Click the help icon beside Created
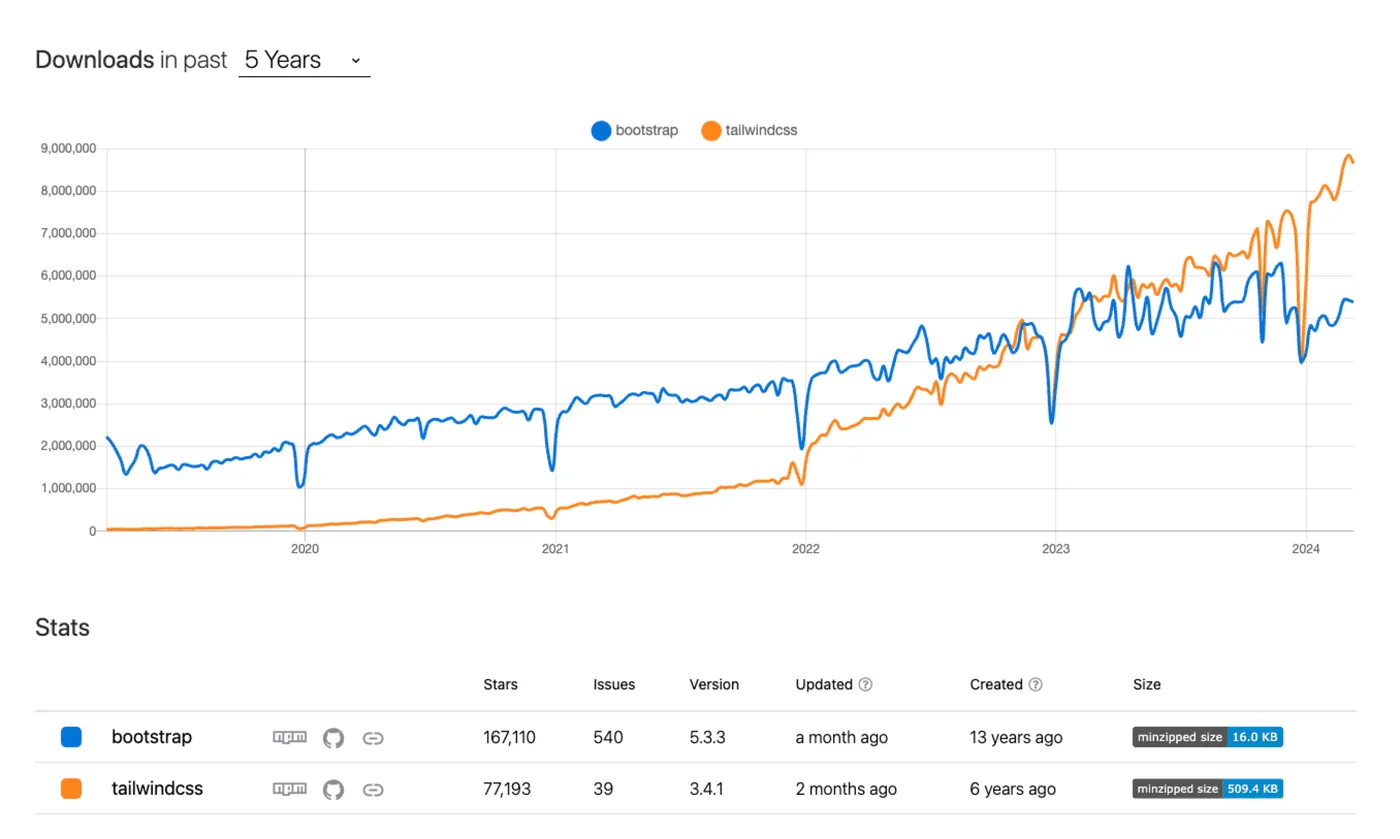 [1036, 685]
